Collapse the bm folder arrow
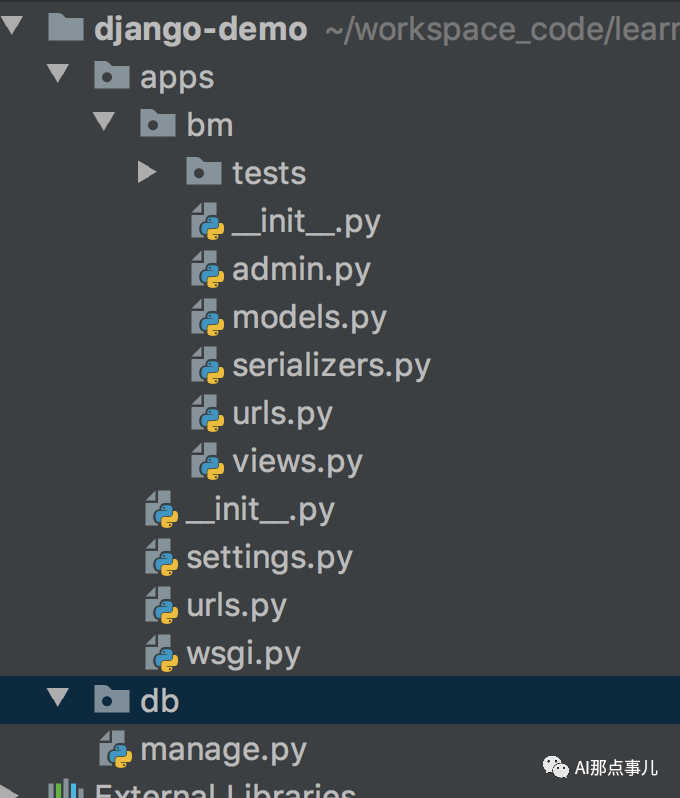Image resolution: width=680 pixels, height=798 pixels. click(x=104, y=121)
